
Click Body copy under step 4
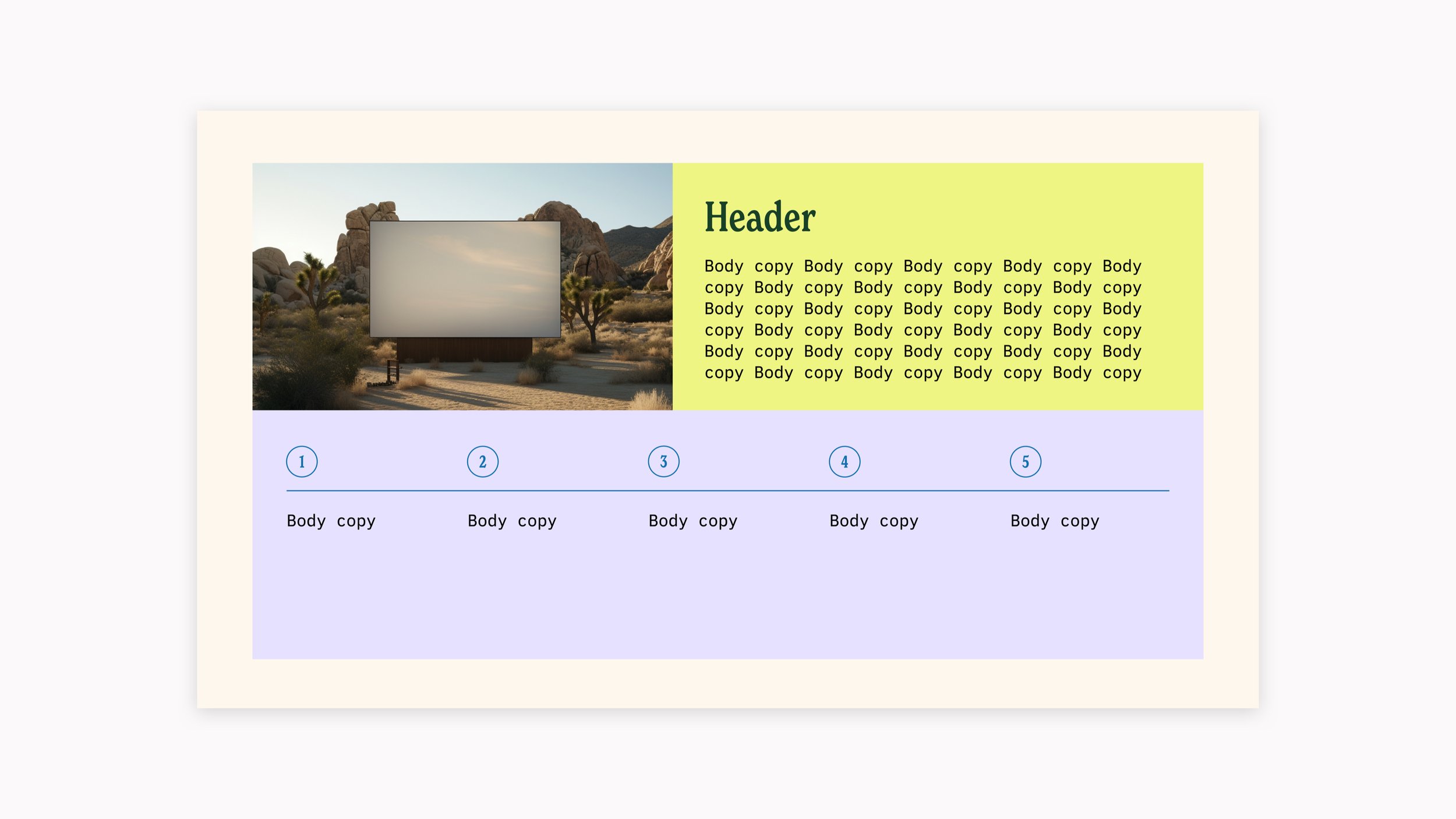pos(874,521)
